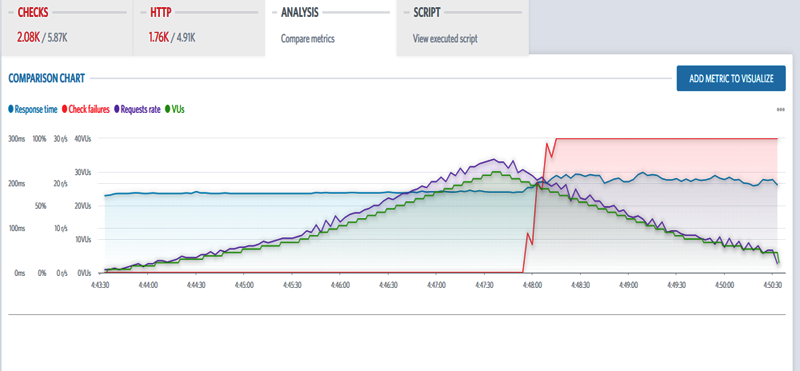
Task: Open the SCRIPT View executed script tab
Action: (463, 27)
